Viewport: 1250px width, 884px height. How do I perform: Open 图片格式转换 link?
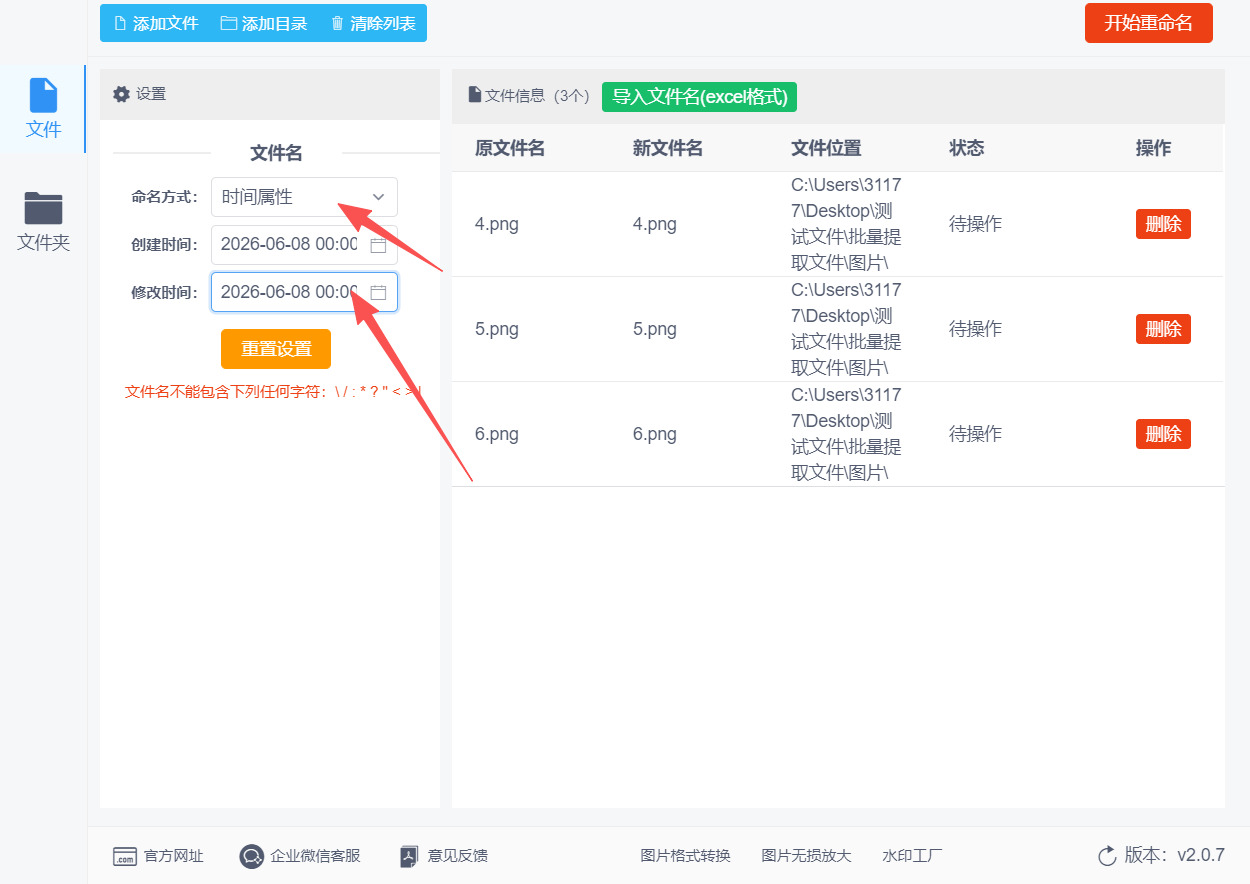click(x=686, y=856)
